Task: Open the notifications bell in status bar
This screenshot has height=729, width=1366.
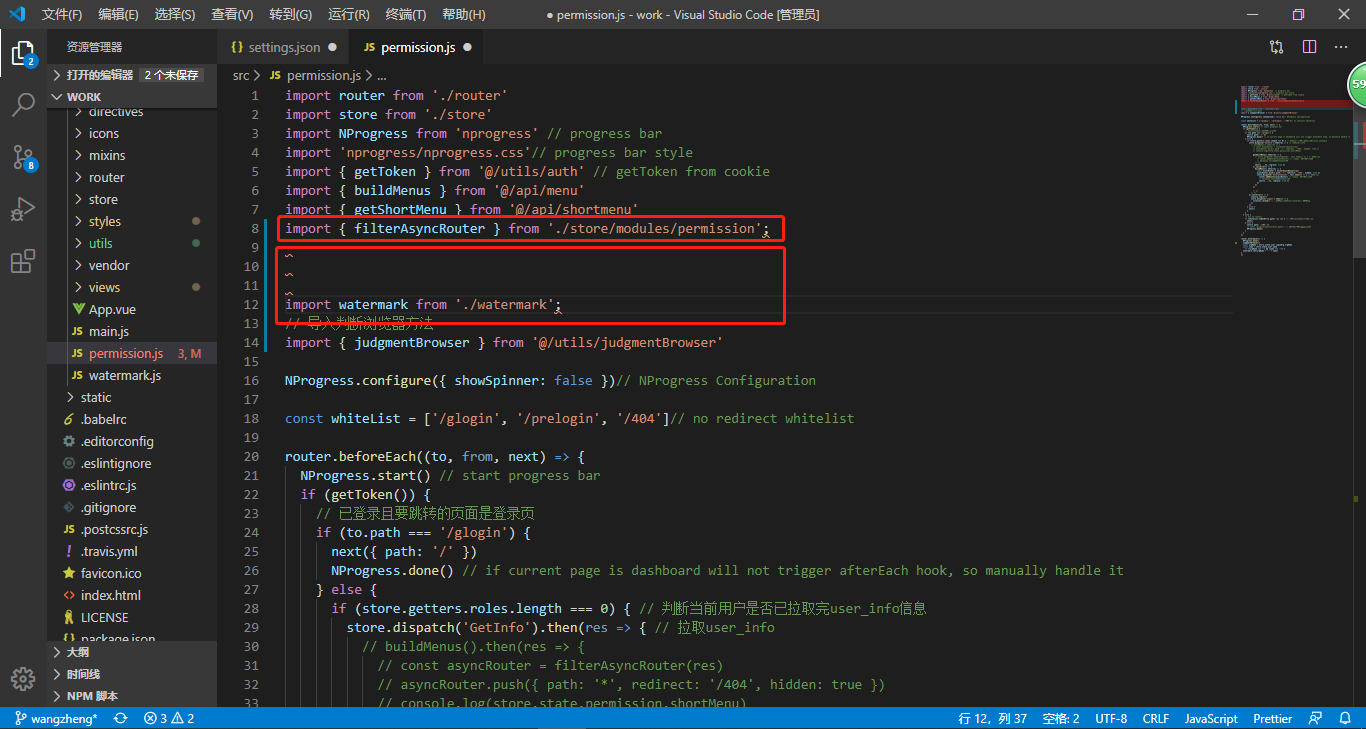Action: tap(1346, 718)
